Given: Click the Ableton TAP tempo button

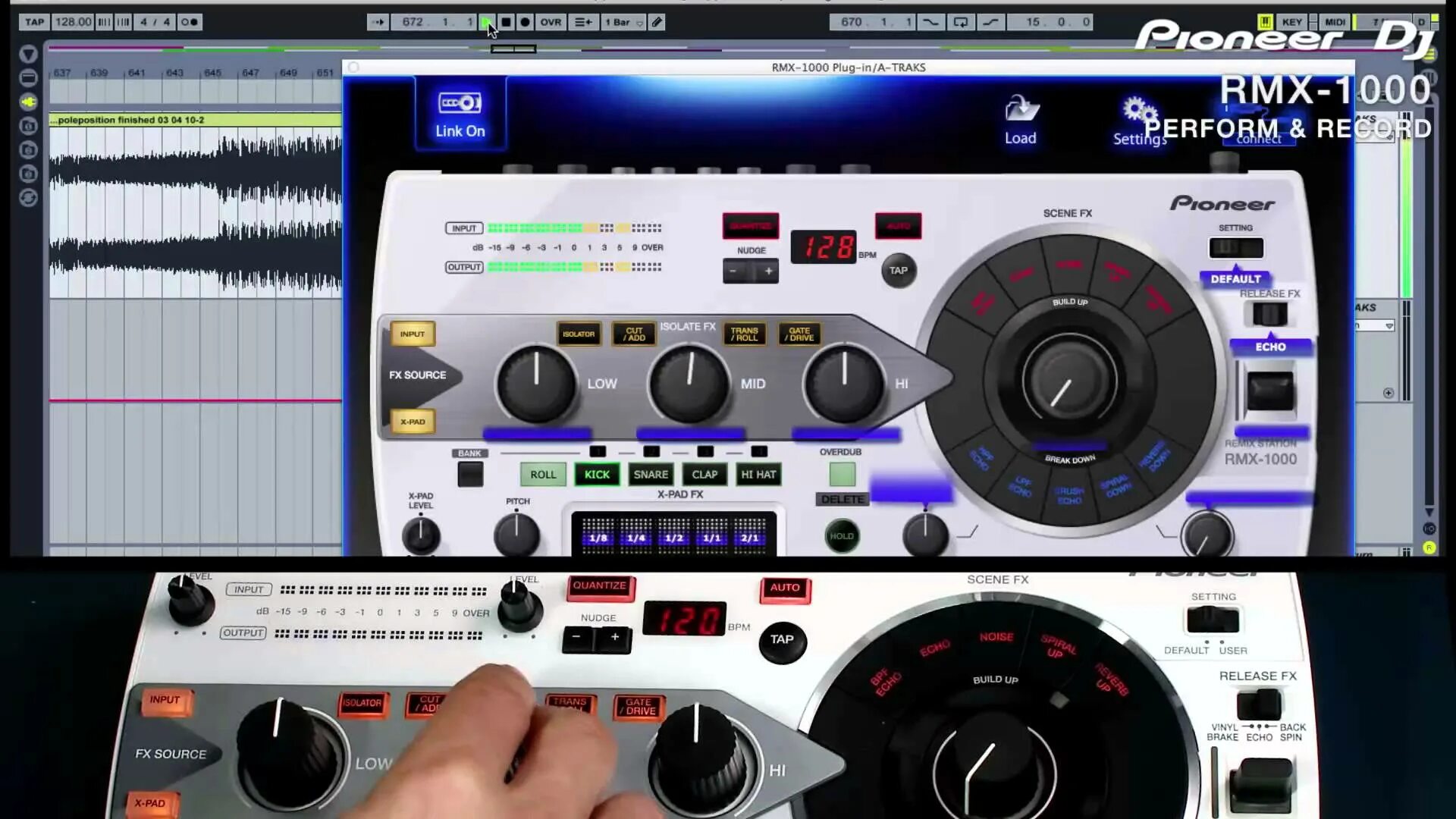Looking at the screenshot, I should click(x=35, y=22).
